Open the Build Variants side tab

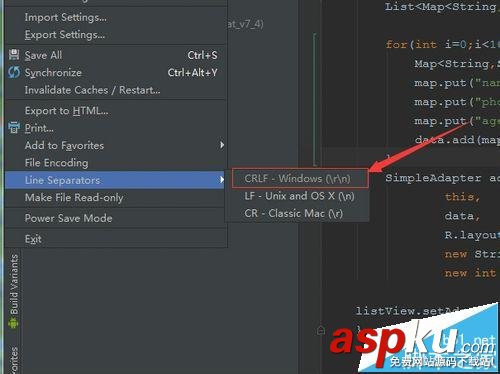coord(14,291)
